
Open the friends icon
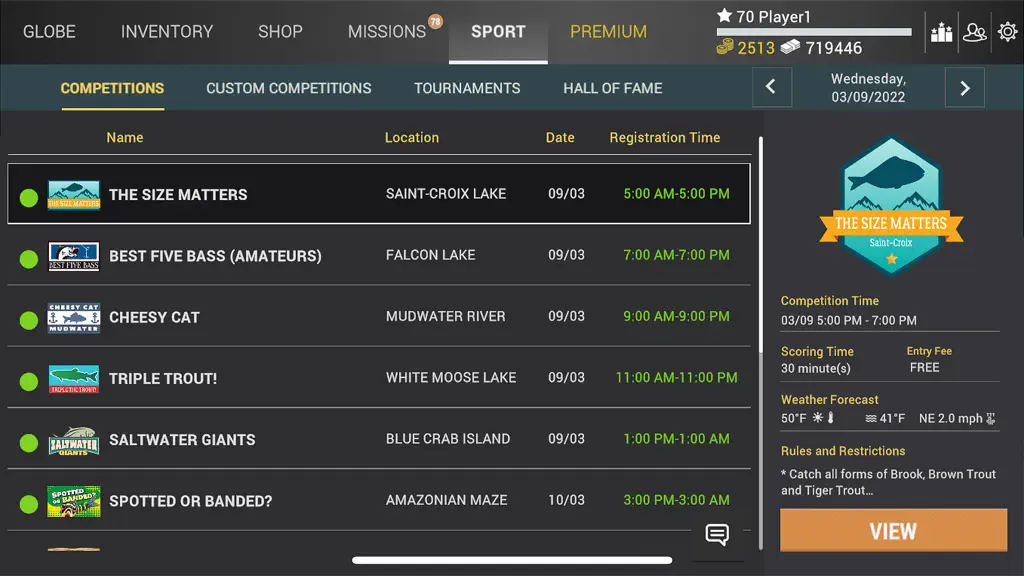click(x=974, y=32)
